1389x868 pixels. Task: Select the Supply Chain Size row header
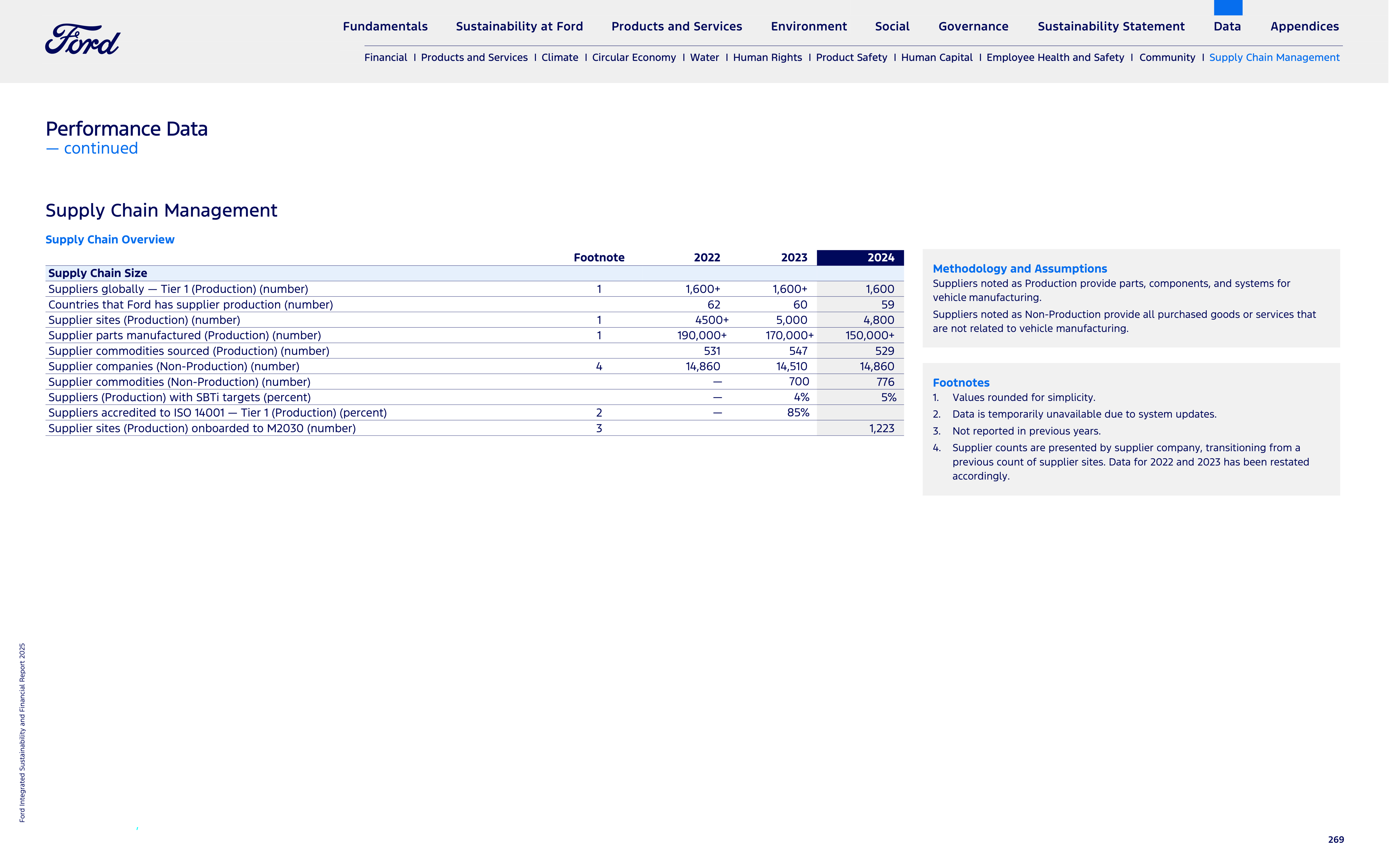tap(98, 273)
